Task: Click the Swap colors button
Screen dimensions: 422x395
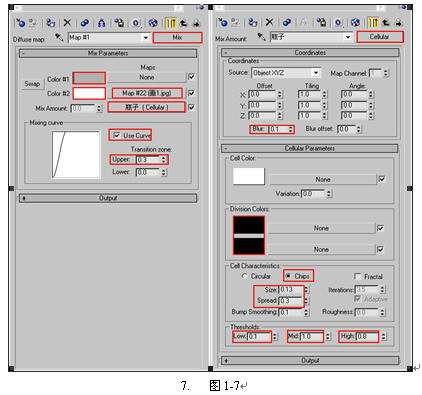Action: (32, 84)
